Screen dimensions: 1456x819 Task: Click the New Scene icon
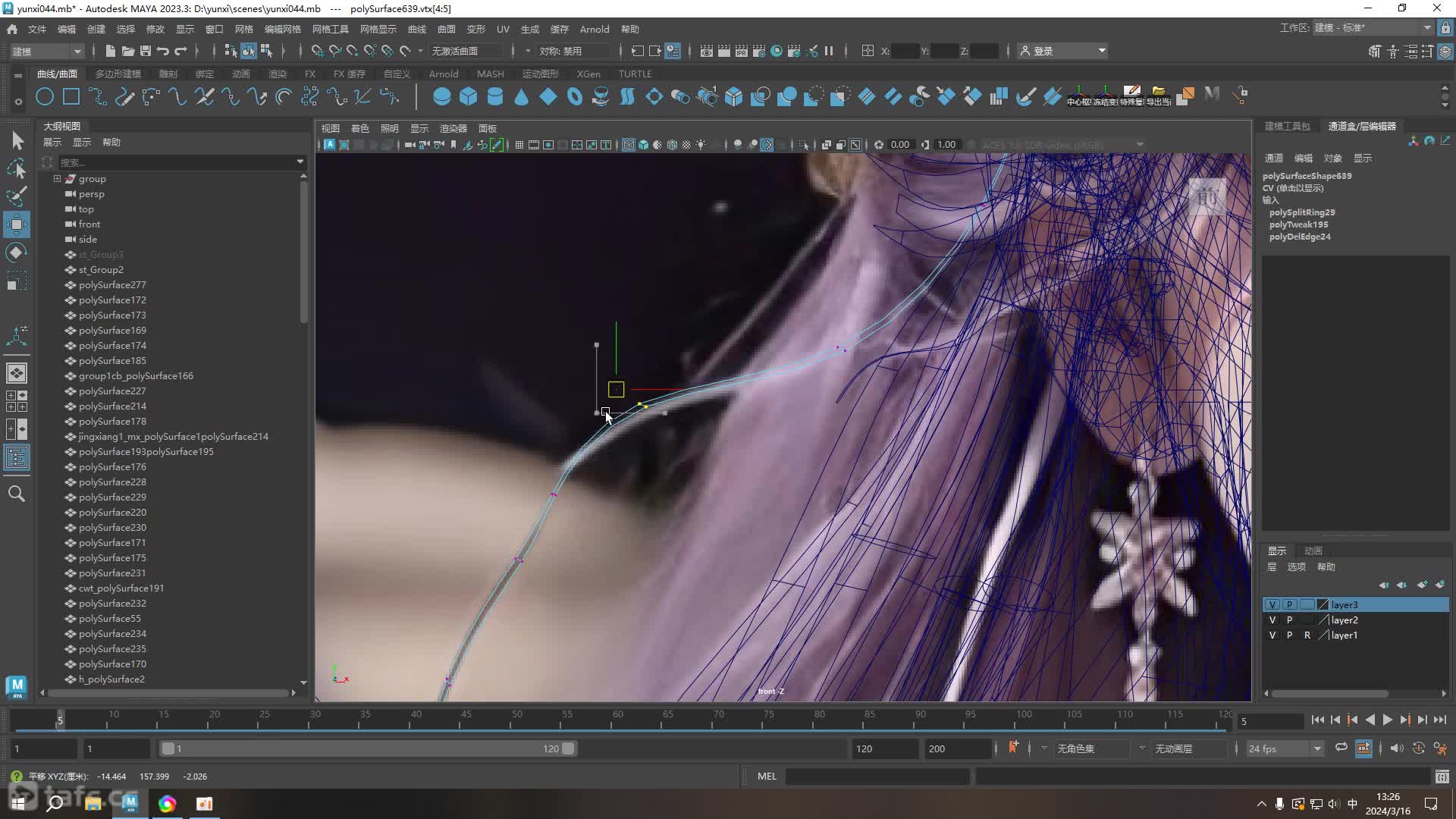coord(110,51)
